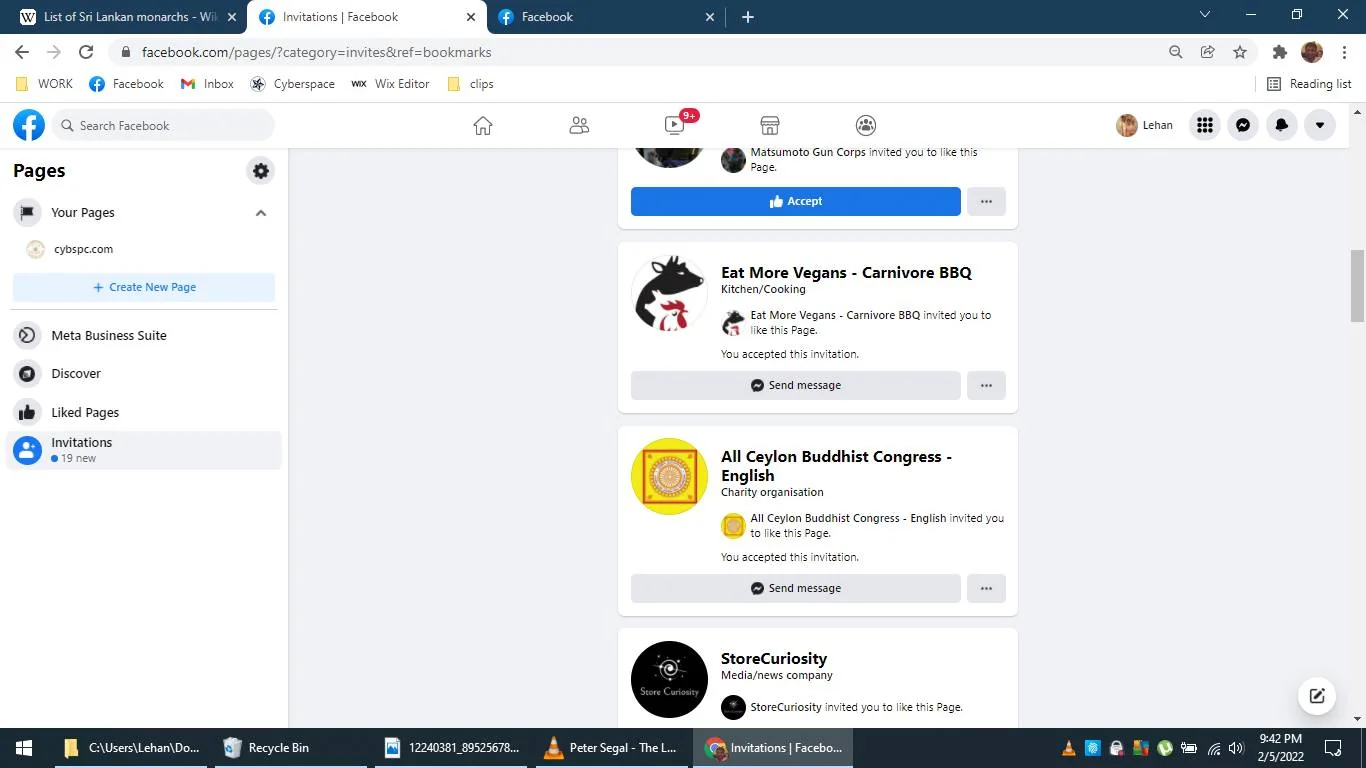
Task: Accept the Matsumoto Gun Corps invitation
Action: coord(796,201)
